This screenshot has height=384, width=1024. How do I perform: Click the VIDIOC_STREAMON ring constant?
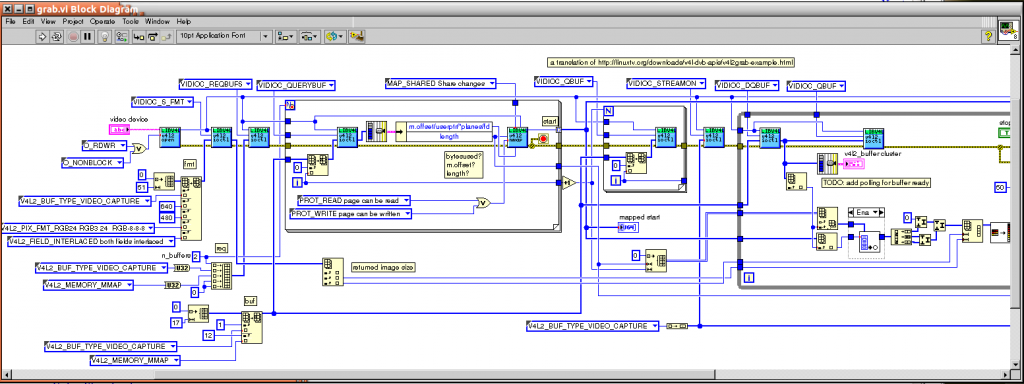tap(666, 83)
